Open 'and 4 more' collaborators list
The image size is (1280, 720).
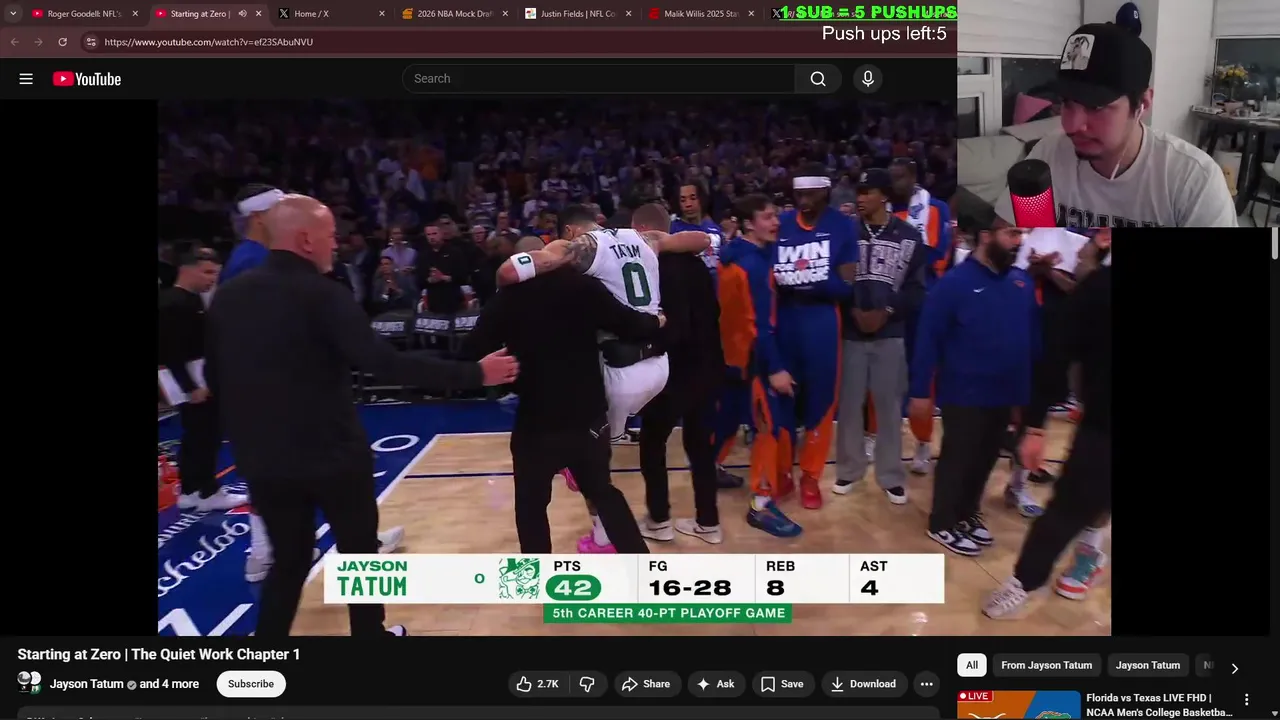[x=169, y=684]
